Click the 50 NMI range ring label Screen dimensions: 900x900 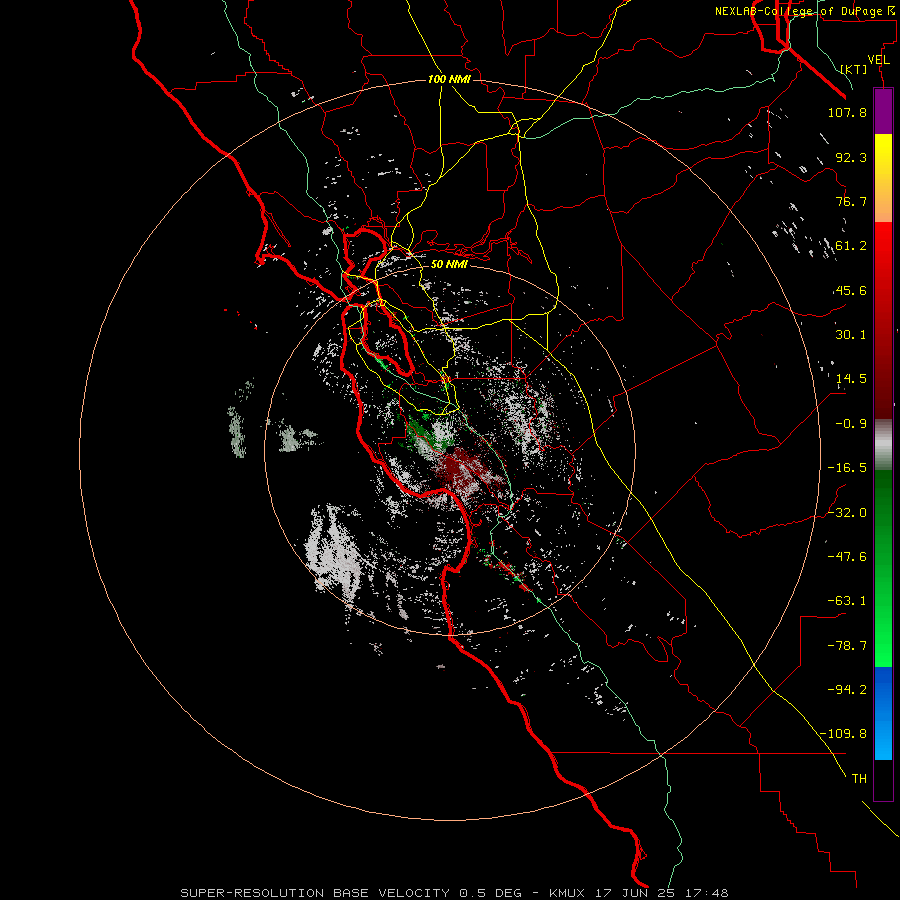(x=449, y=264)
